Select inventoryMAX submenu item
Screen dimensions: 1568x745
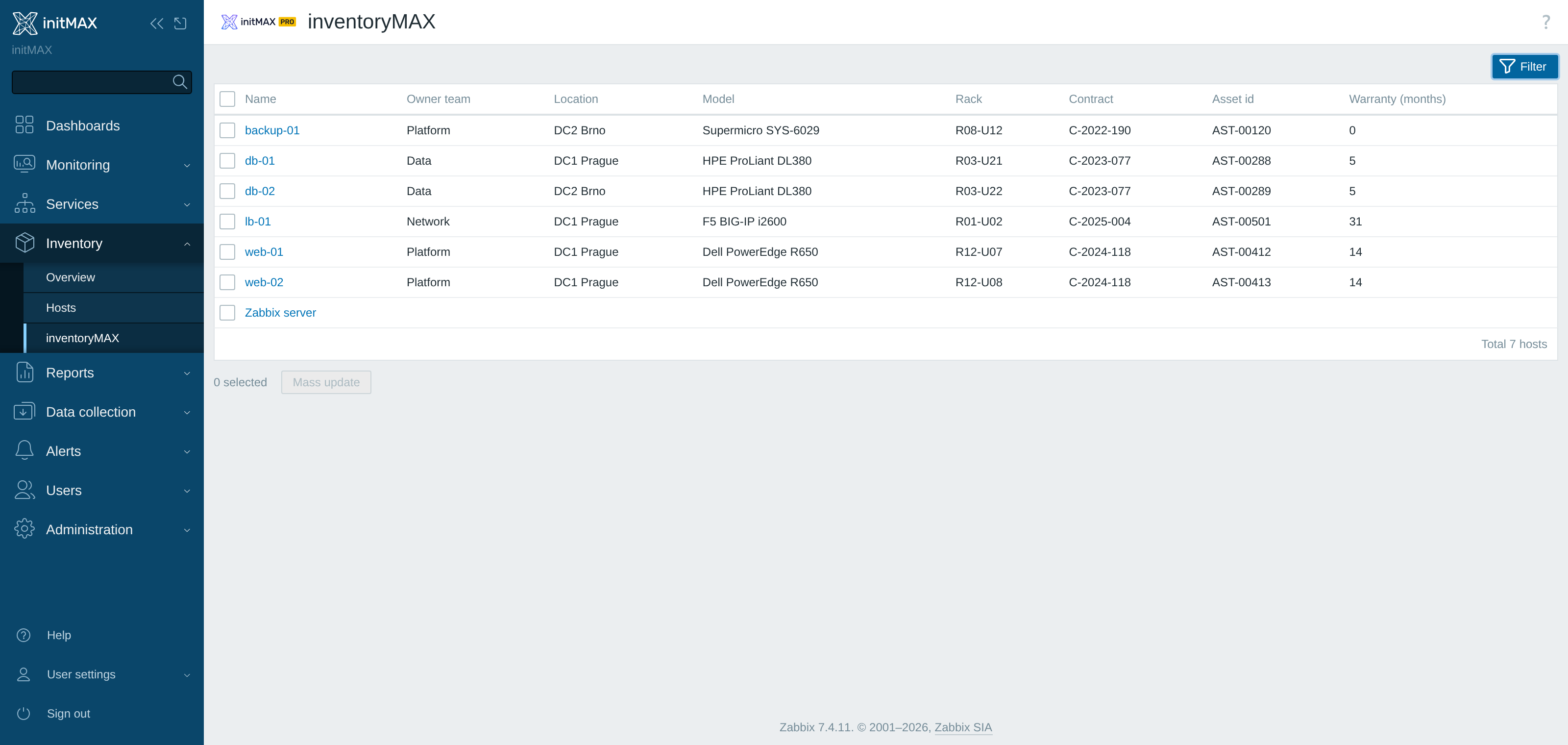click(113, 338)
